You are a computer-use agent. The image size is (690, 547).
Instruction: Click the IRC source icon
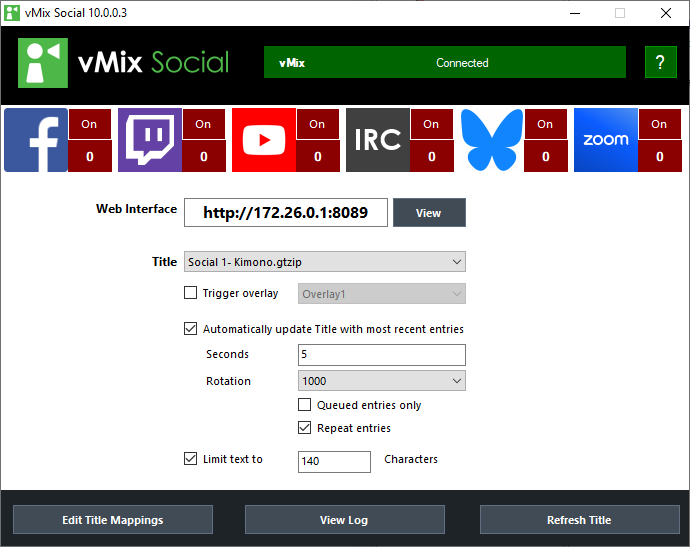(x=378, y=140)
